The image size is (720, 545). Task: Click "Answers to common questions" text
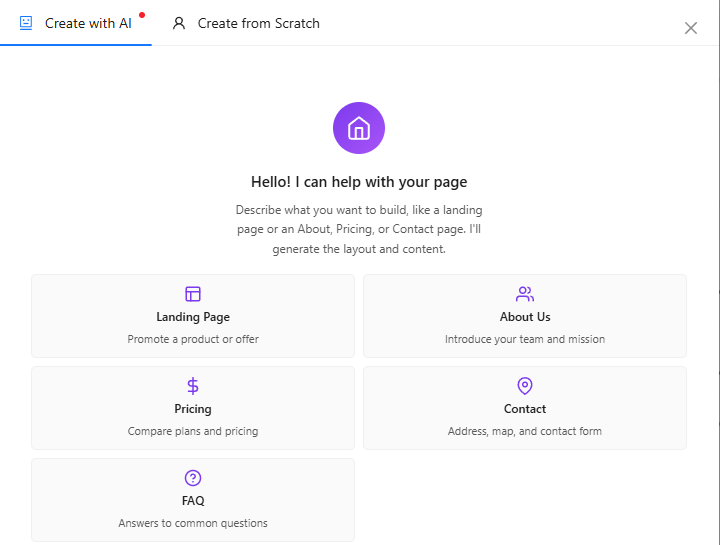pyautogui.click(x=193, y=523)
